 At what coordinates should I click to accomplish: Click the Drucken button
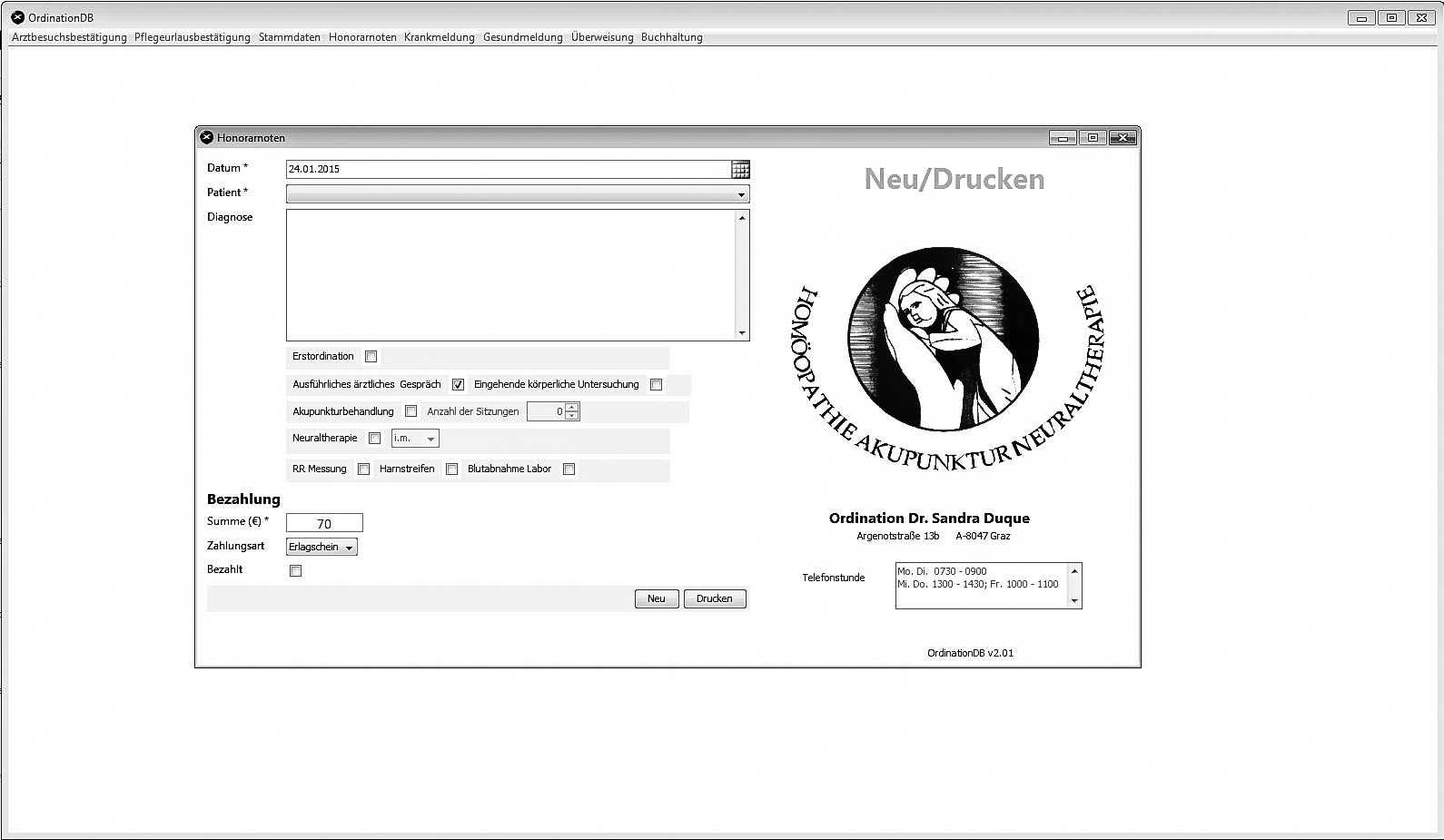tap(715, 598)
